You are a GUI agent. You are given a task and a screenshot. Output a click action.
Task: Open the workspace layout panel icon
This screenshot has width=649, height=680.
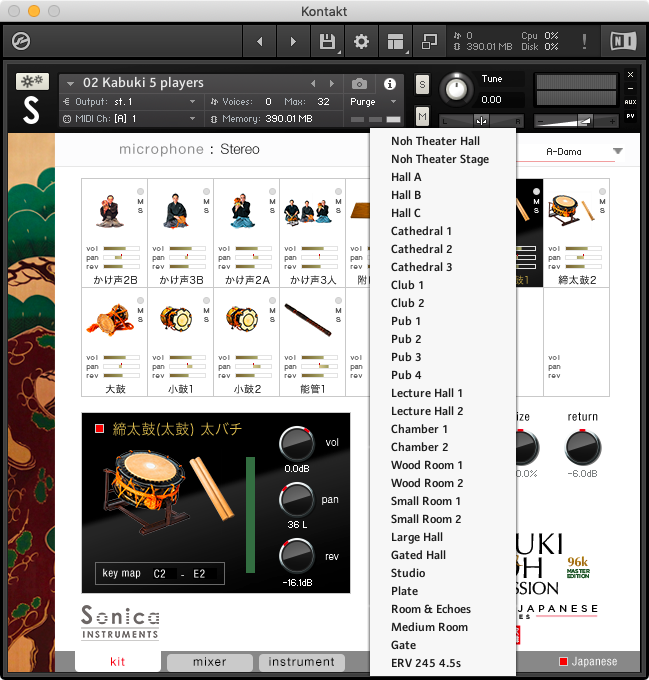click(x=395, y=42)
